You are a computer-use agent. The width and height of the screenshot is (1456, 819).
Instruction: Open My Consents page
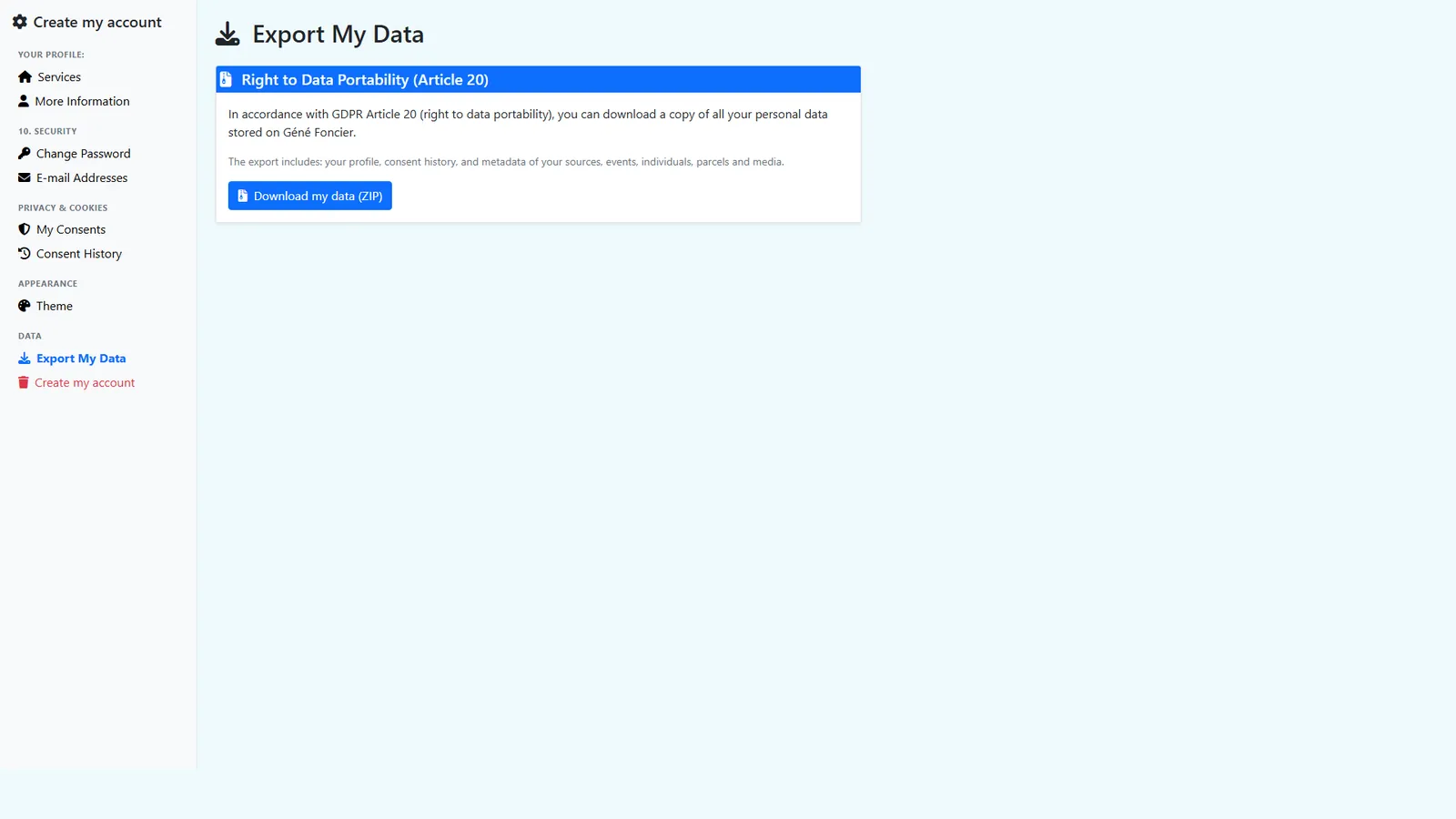point(71,229)
